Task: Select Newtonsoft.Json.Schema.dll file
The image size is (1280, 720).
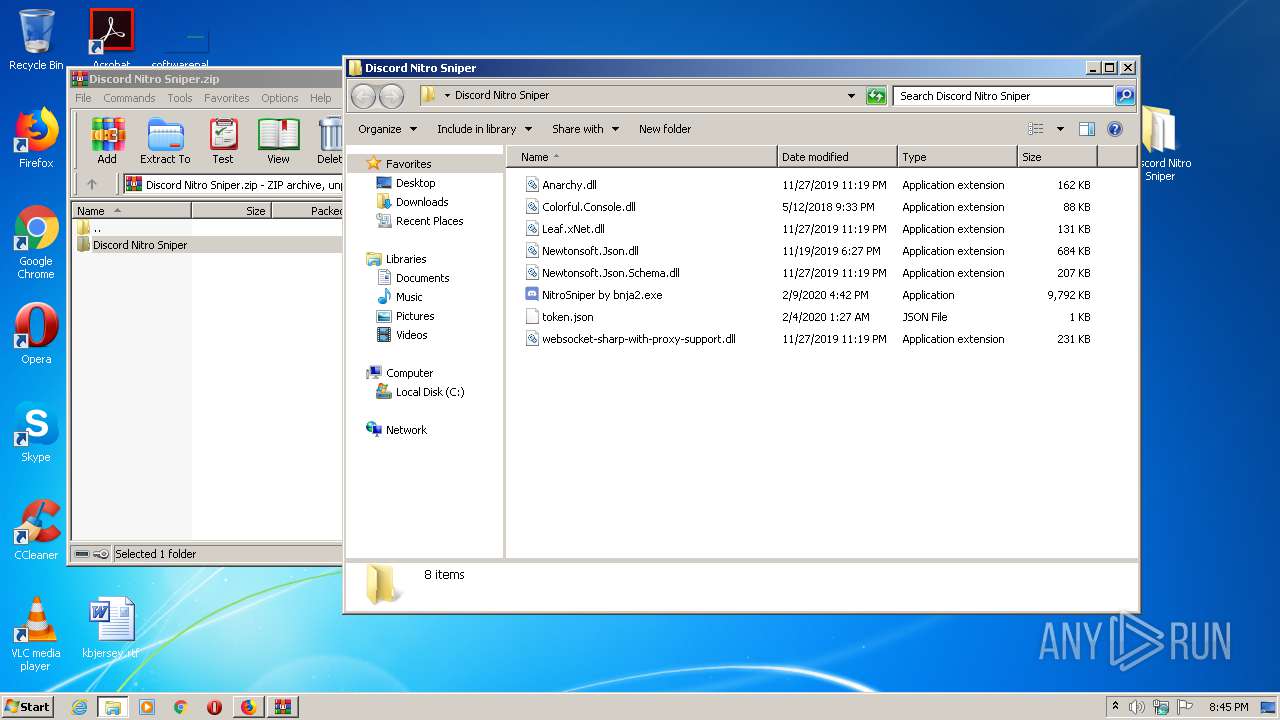Action: pos(610,273)
